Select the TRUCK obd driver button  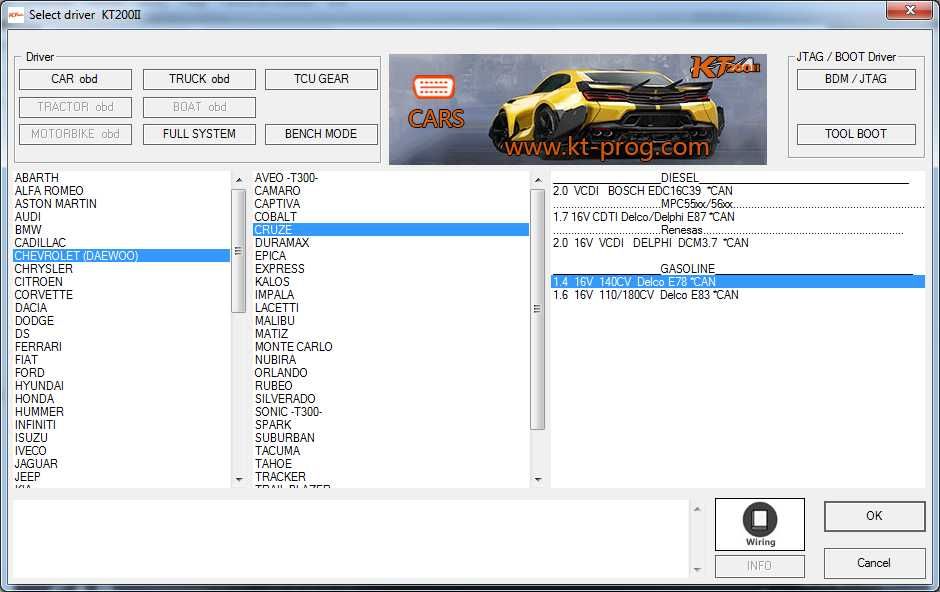[x=199, y=79]
